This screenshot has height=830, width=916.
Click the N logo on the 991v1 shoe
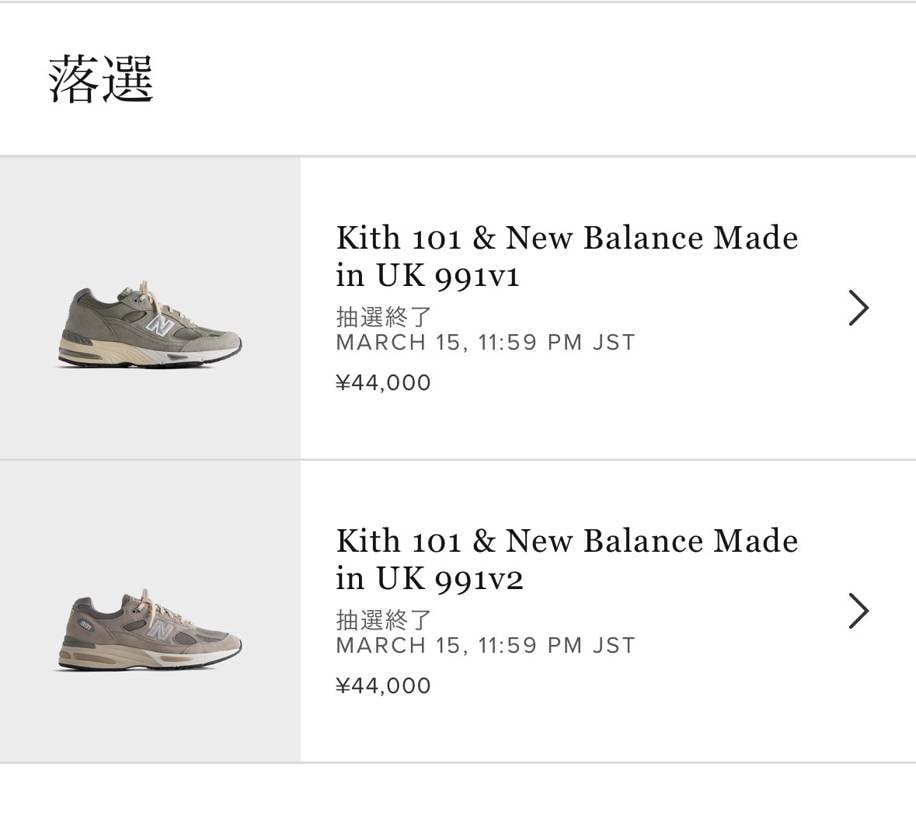(x=159, y=326)
